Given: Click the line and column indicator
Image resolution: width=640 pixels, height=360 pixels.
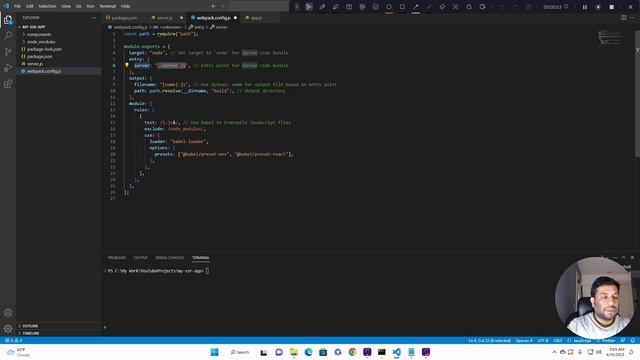Looking at the screenshot, I should tap(489, 340).
